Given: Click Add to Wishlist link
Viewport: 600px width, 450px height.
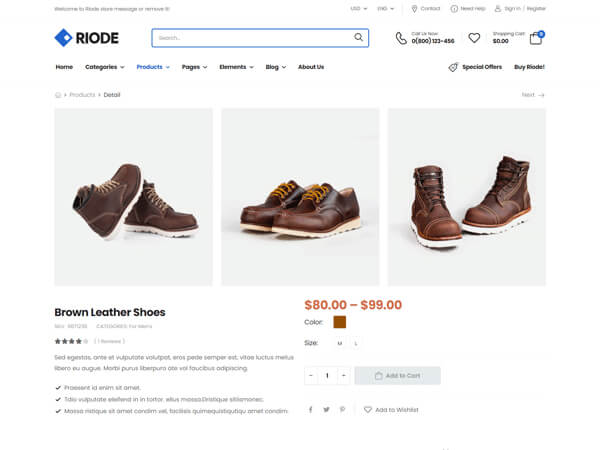Looking at the screenshot, I should coord(391,409).
